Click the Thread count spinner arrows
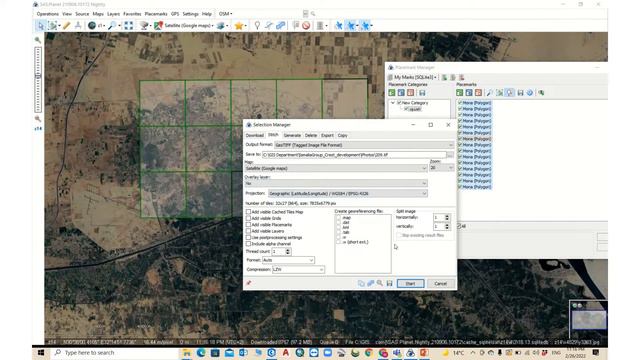 coord(288,251)
